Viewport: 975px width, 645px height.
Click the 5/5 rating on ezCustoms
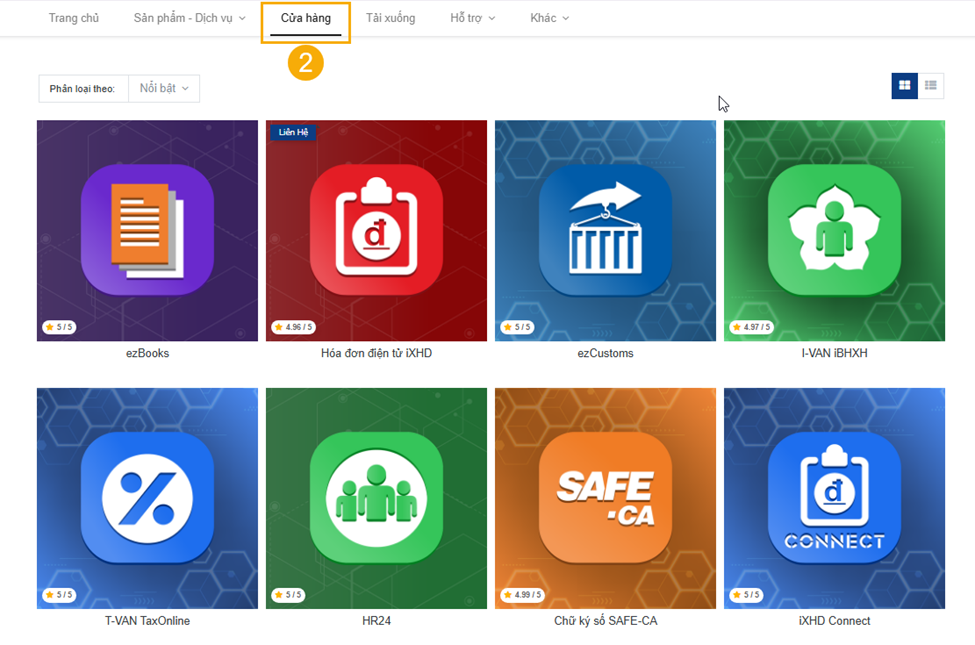click(x=517, y=327)
